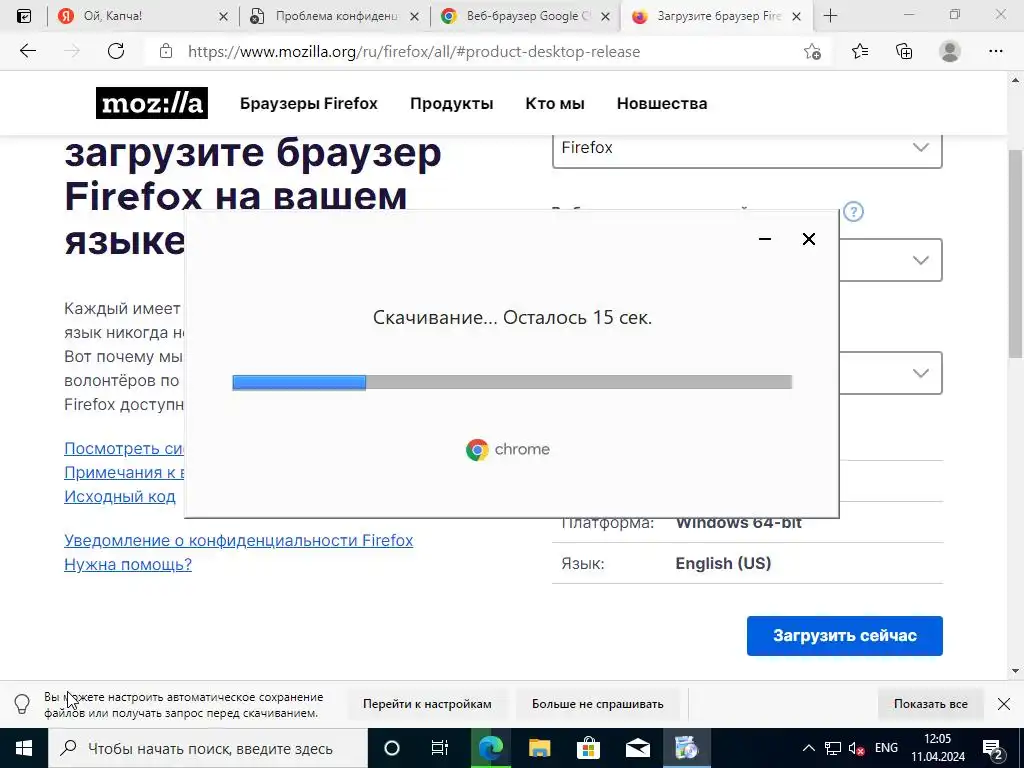This screenshot has width=1024, height=768.
Task: Click the network icon in the tray
Action: click(833, 748)
